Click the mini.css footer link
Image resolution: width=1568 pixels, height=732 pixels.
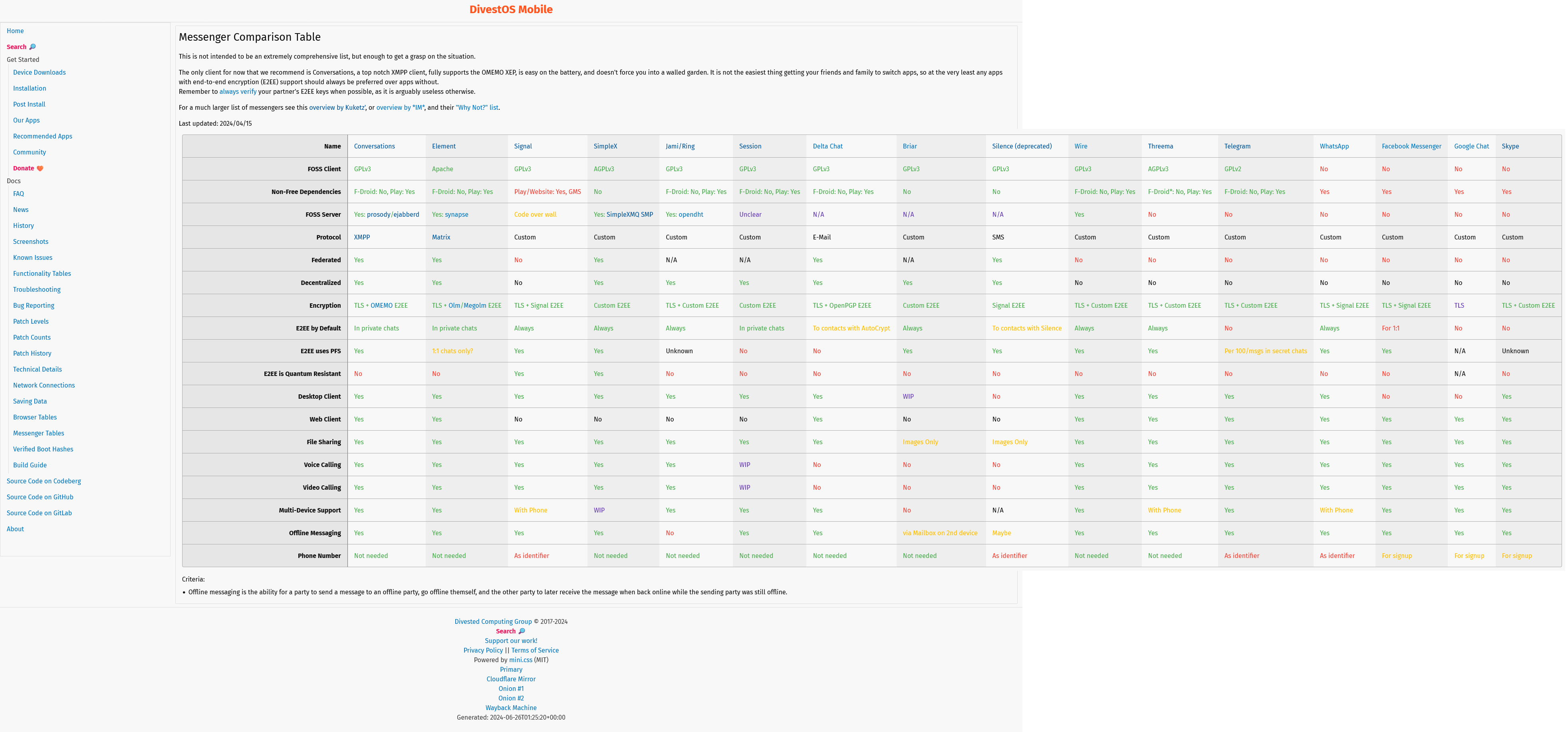pyautogui.click(x=520, y=660)
